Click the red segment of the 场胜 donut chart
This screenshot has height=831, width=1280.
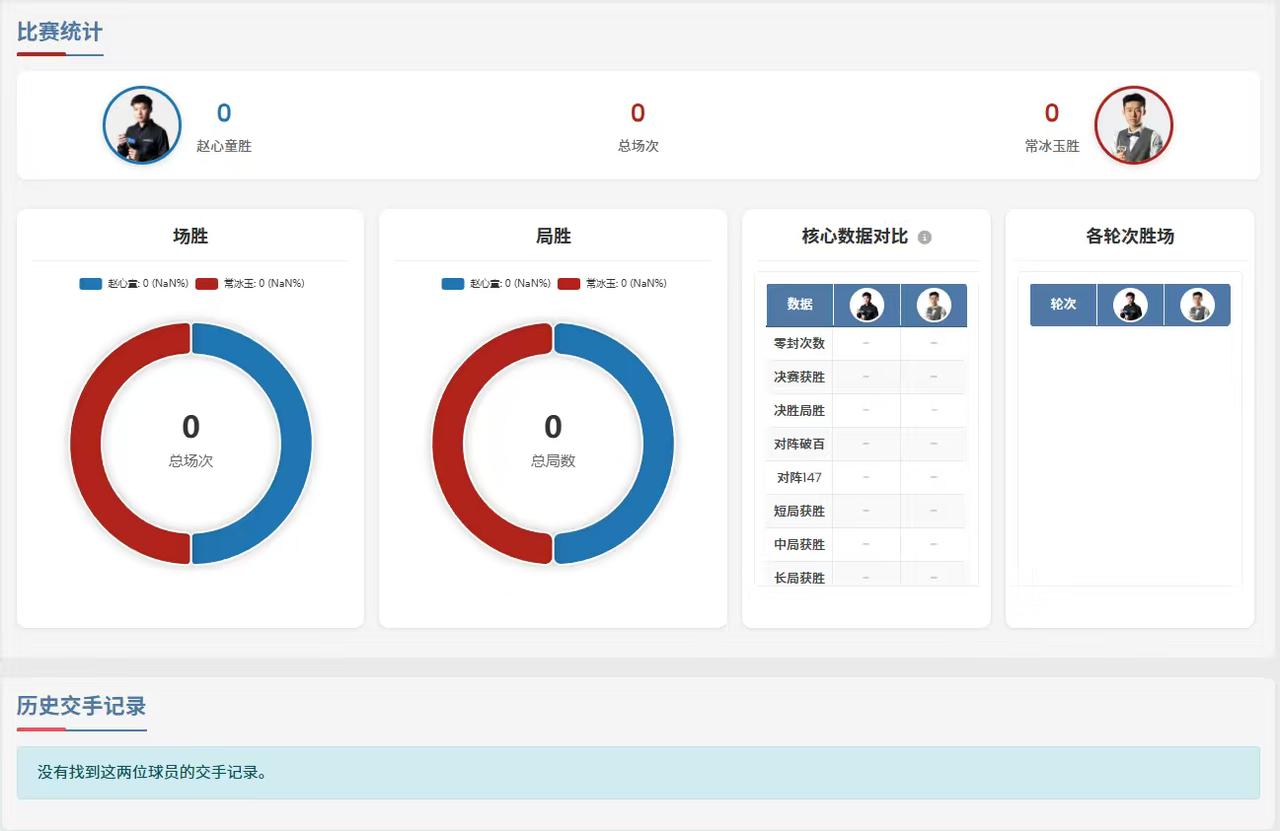pyautogui.click(x=86, y=443)
